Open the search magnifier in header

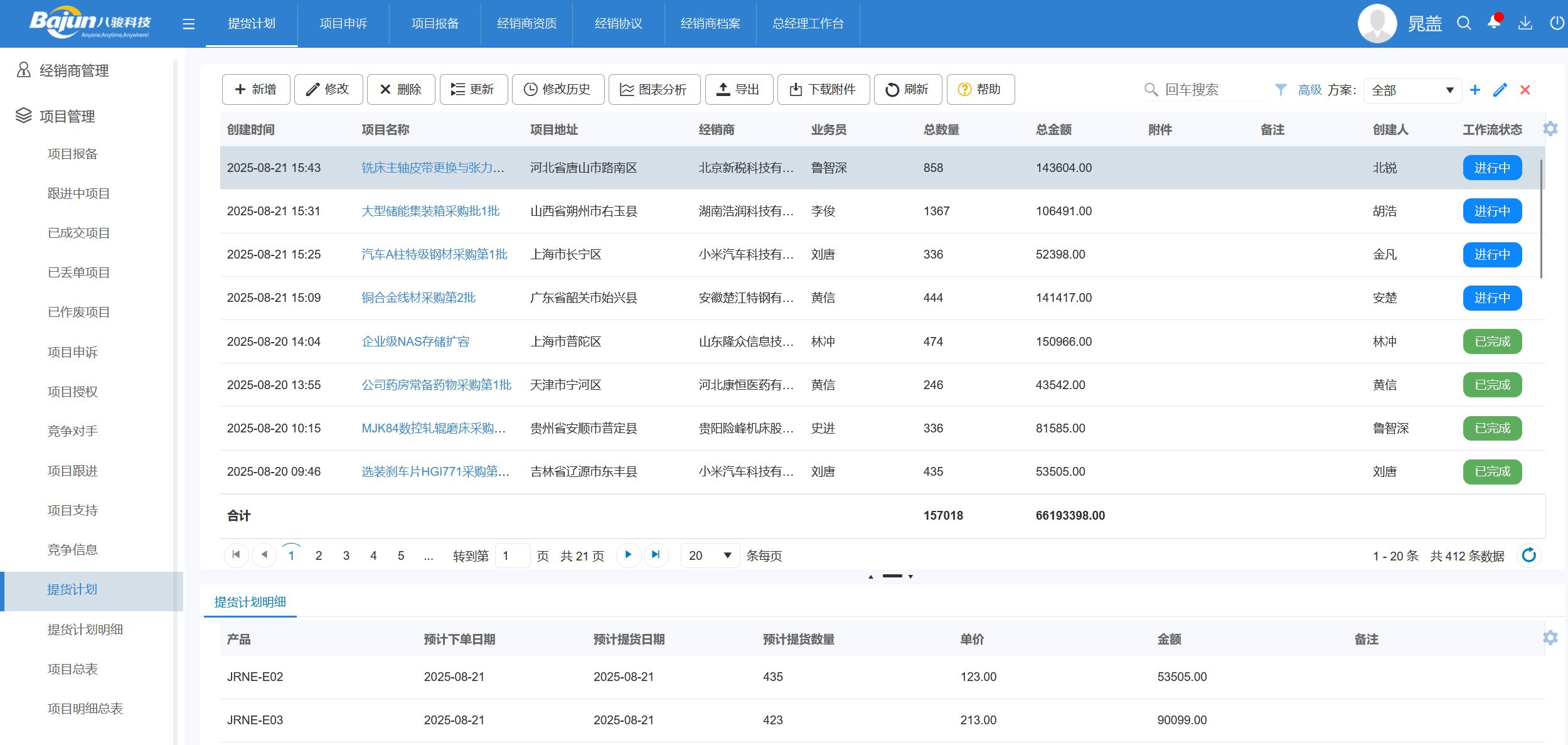[1464, 24]
